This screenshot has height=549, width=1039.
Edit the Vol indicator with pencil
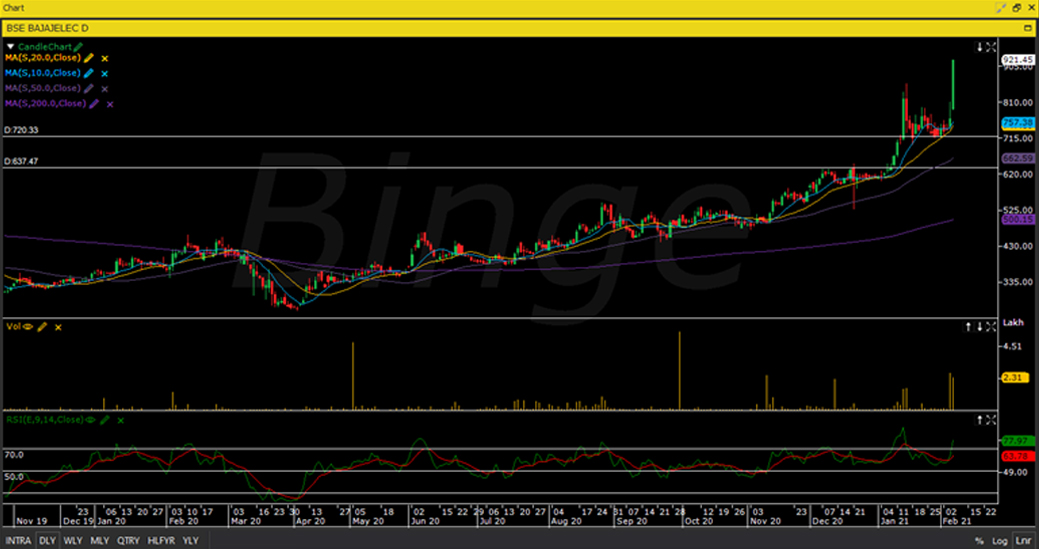42,326
